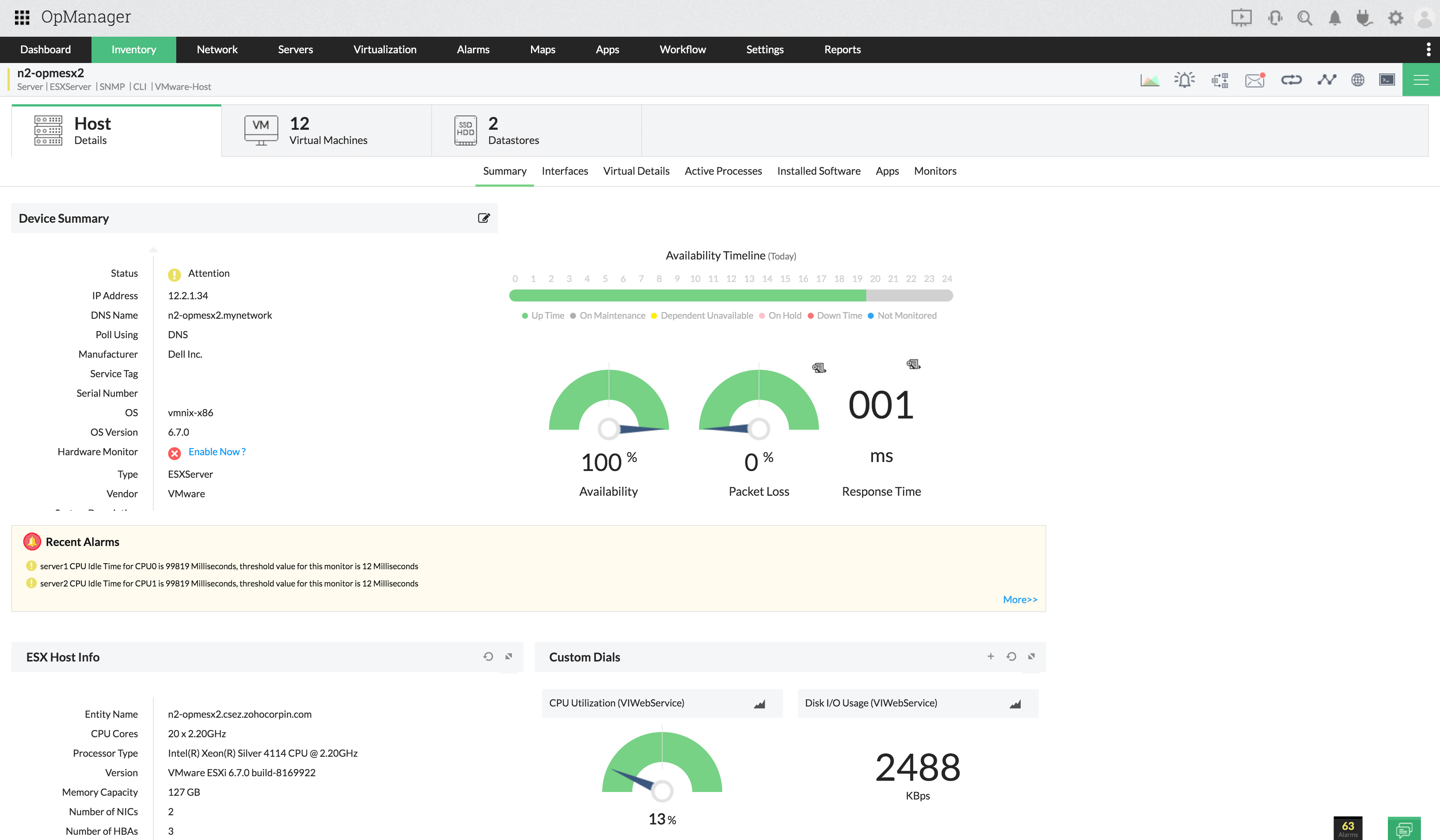Add a new Custom Dial
Image resolution: width=1440 pixels, height=840 pixels.
pos(990,657)
